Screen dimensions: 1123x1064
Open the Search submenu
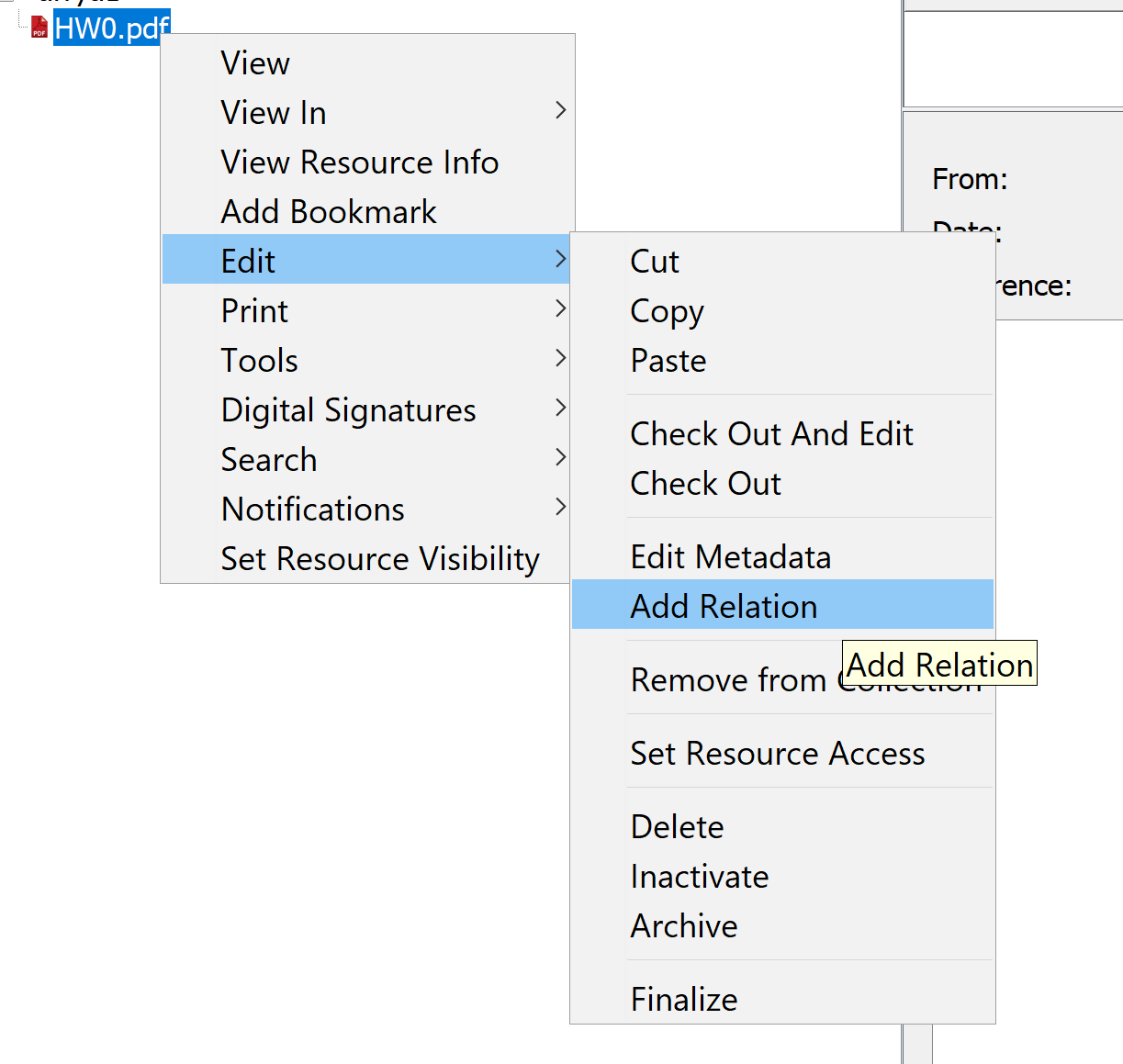pos(268,460)
